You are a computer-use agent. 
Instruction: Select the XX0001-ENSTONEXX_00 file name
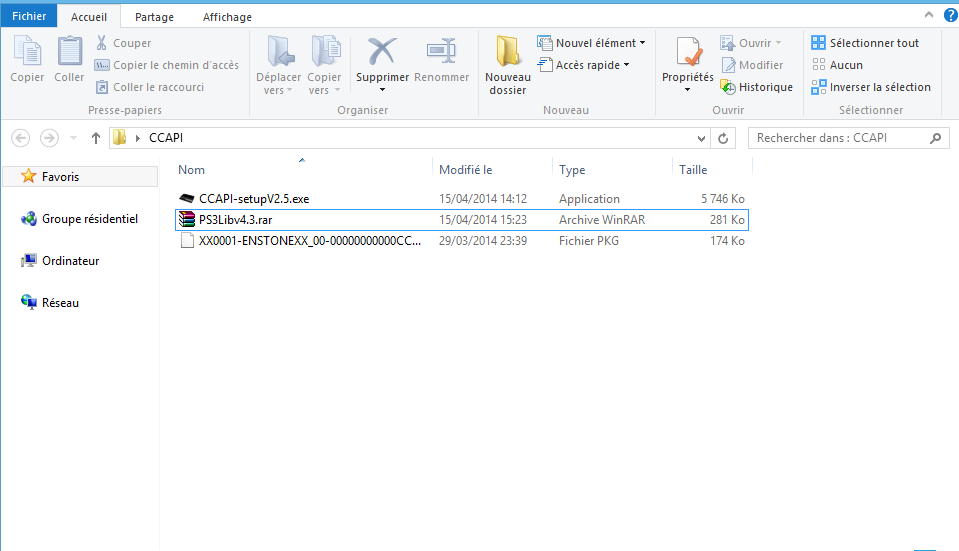[309, 241]
